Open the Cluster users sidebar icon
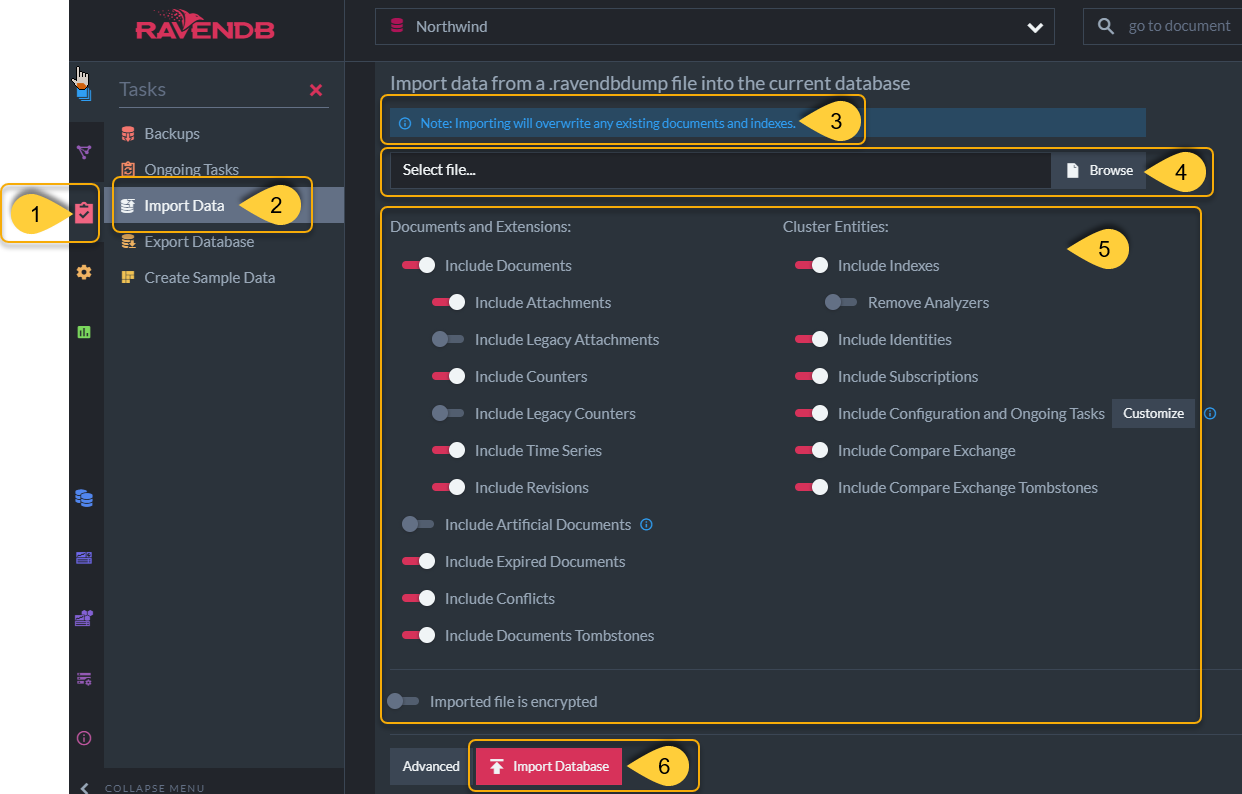The width and height of the screenshot is (1242, 794). point(84,618)
